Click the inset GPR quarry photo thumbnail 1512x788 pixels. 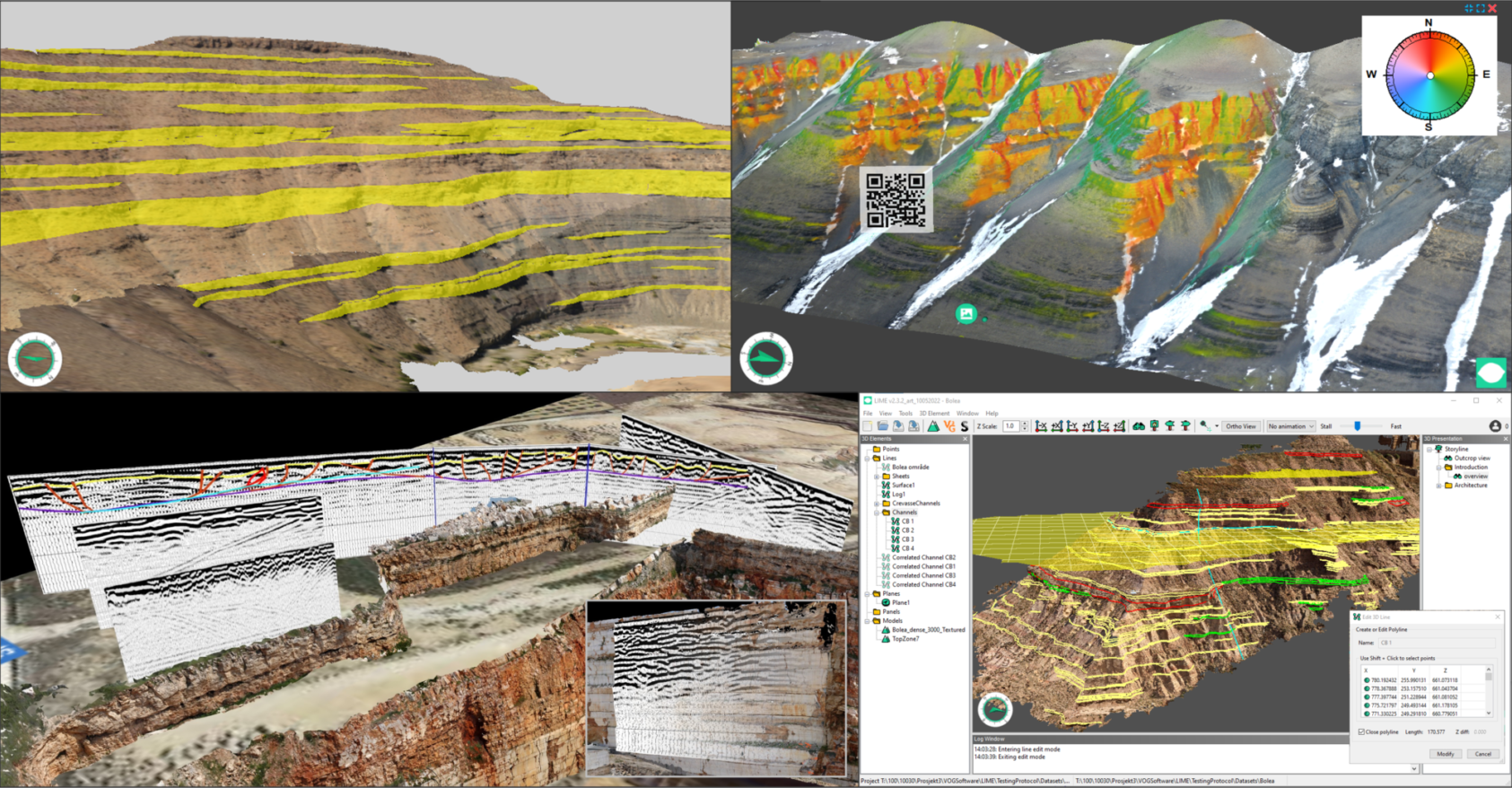point(716,688)
